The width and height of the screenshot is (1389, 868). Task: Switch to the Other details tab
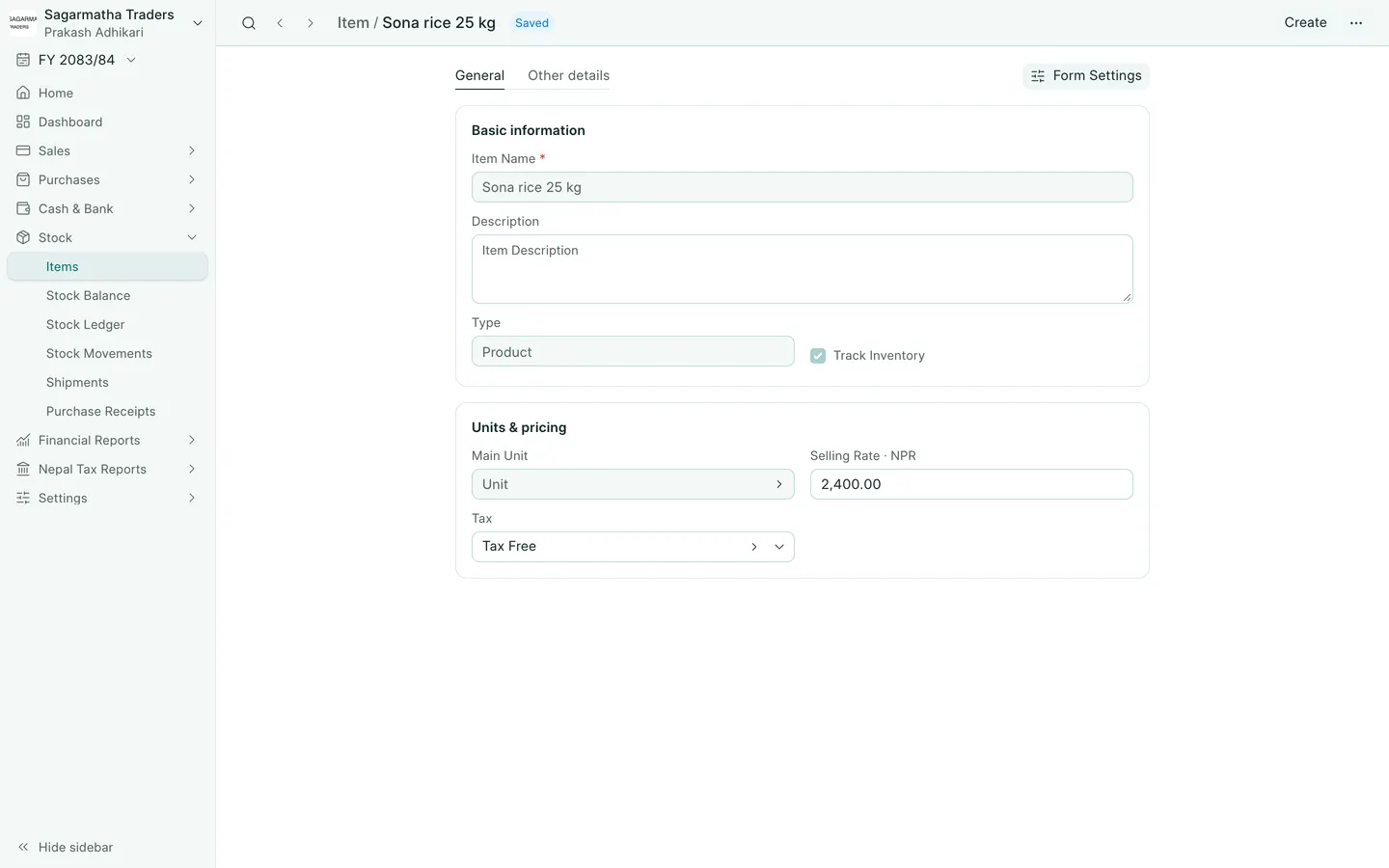point(568,75)
